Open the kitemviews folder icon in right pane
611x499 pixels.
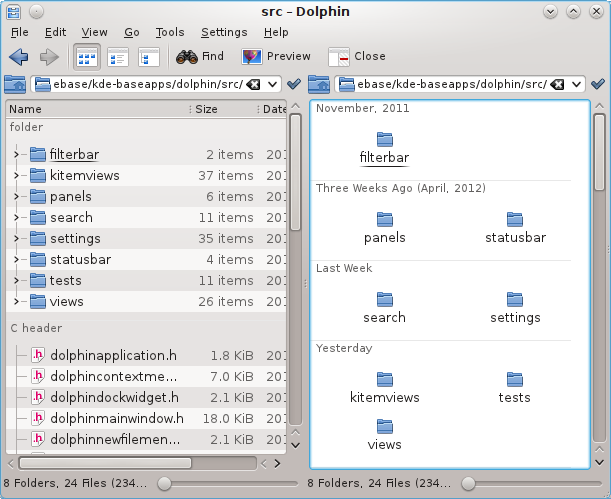click(385, 379)
